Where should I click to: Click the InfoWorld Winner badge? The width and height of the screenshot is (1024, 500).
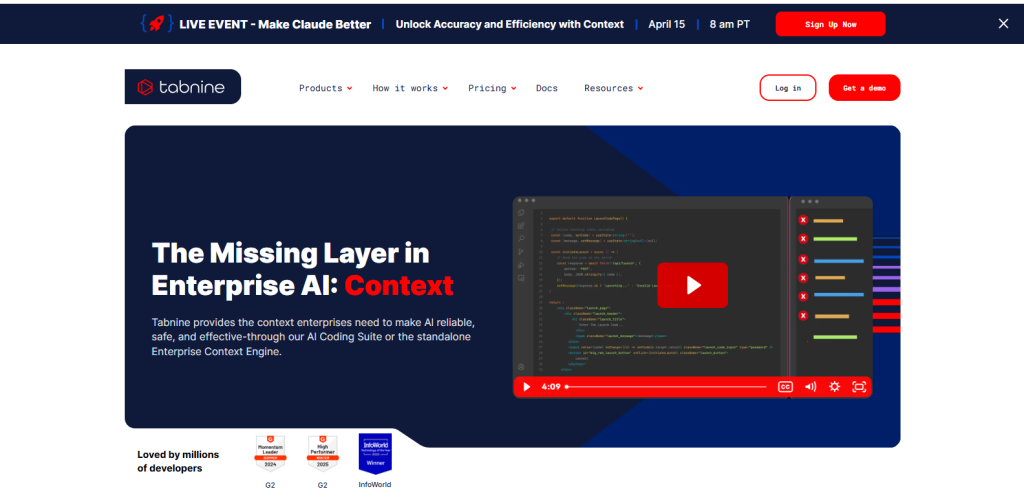click(x=375, y=453)
